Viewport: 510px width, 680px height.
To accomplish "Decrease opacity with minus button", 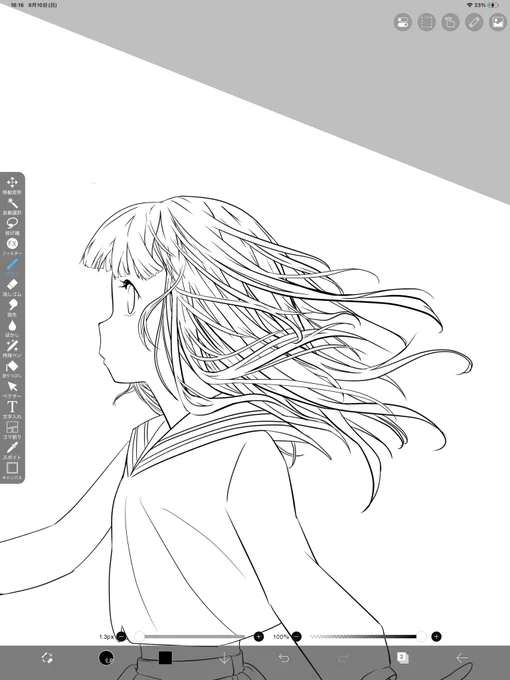I will [x=297, y=637].
